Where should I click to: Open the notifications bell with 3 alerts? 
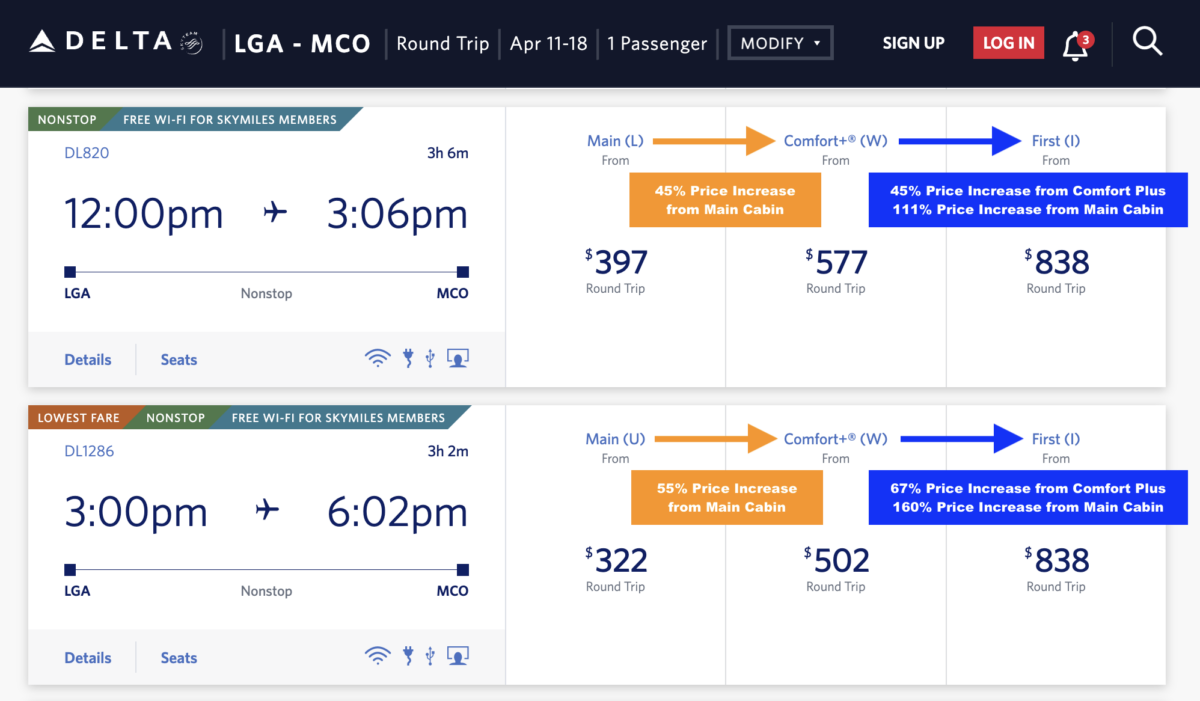(x=1075, y=45)
